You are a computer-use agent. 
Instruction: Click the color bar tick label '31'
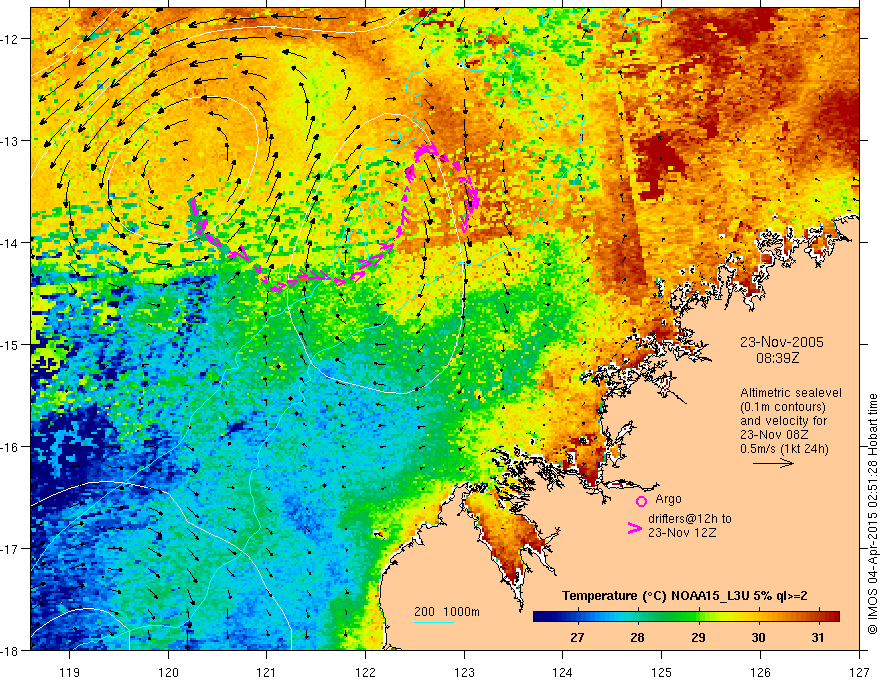click(x=818, y=637)
